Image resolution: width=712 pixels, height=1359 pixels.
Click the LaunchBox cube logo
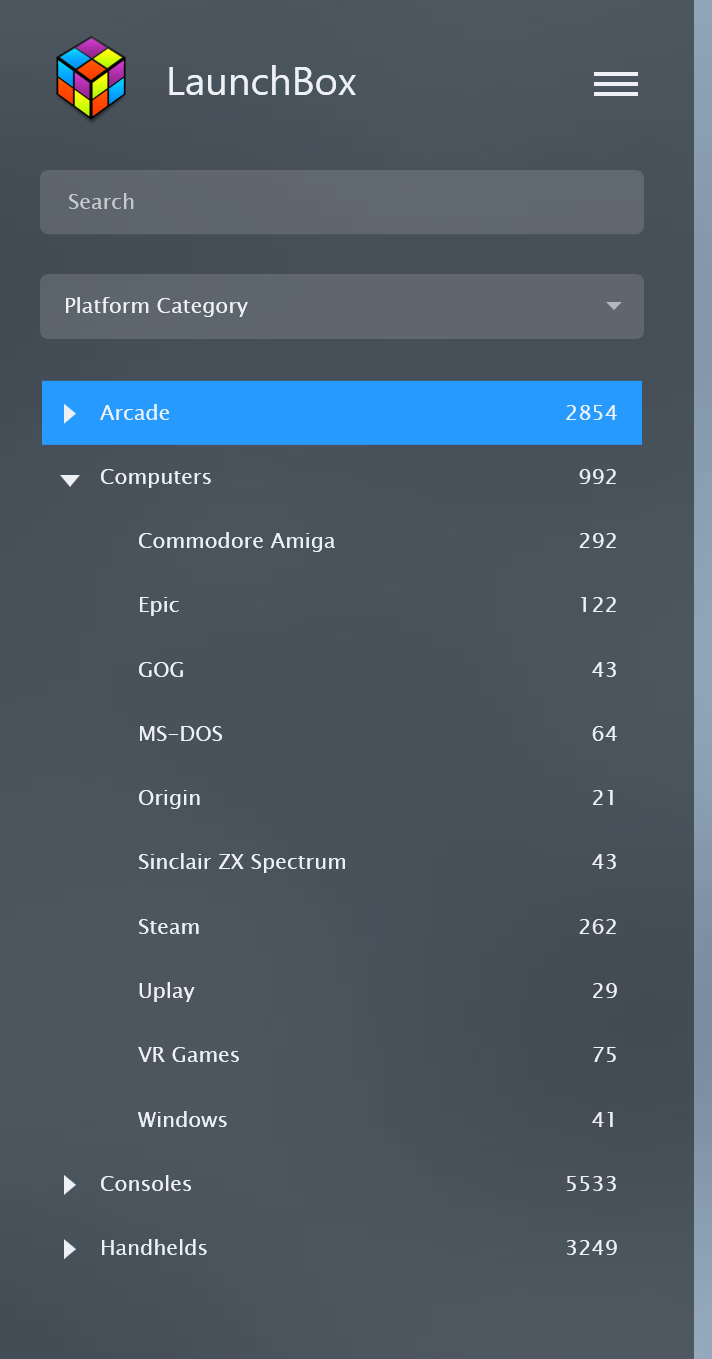click(x=91, y=79)
